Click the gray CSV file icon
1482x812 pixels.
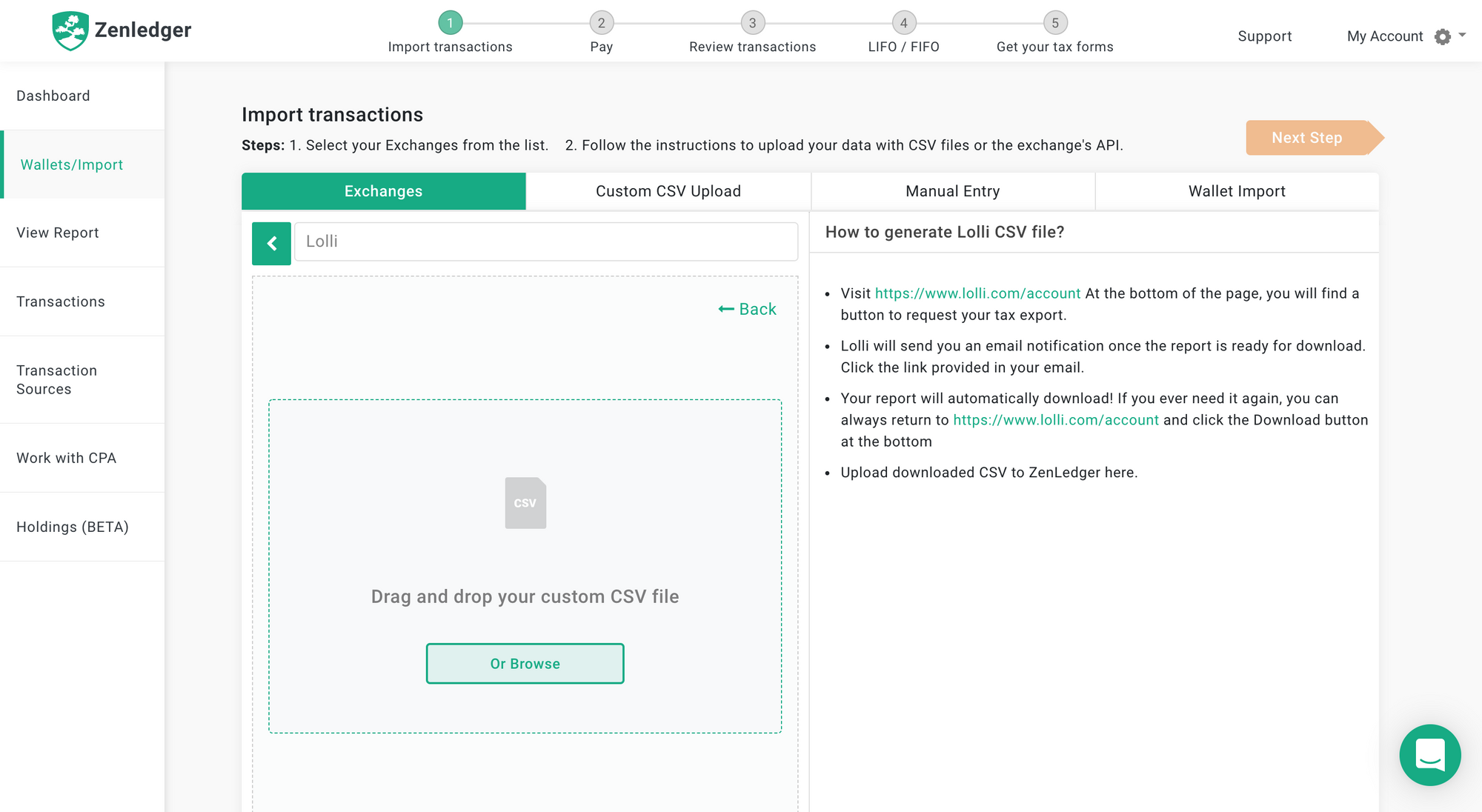point(525,502)
